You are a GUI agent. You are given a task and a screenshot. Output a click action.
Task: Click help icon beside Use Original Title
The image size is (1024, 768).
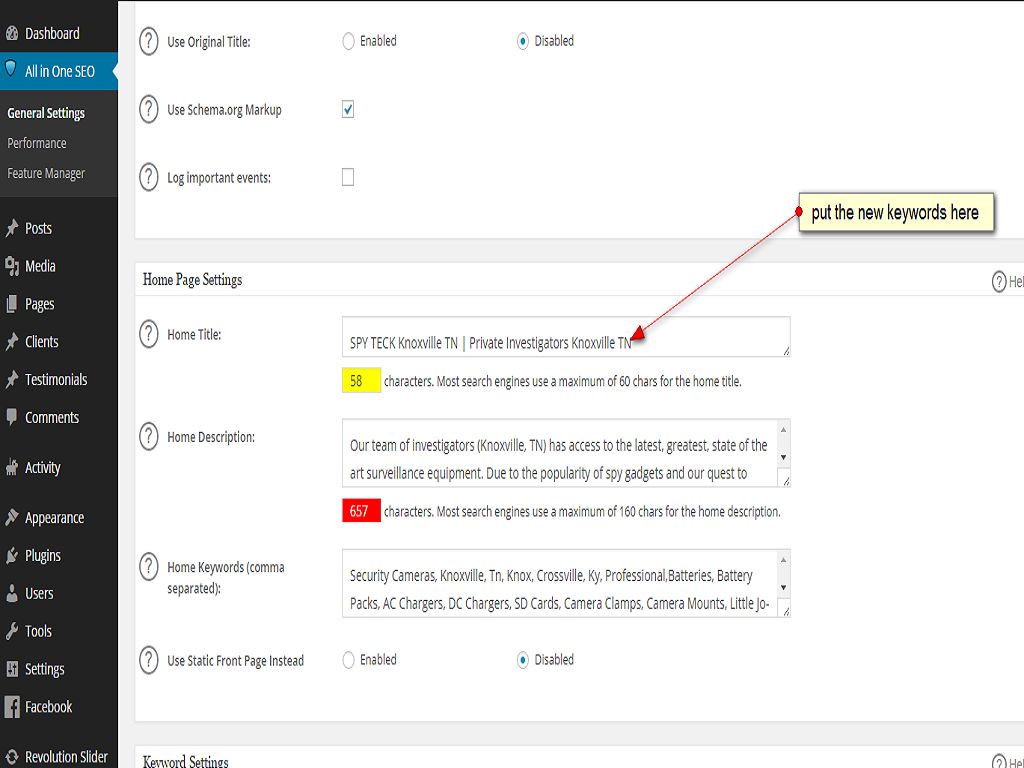click(x=149, y=41)
